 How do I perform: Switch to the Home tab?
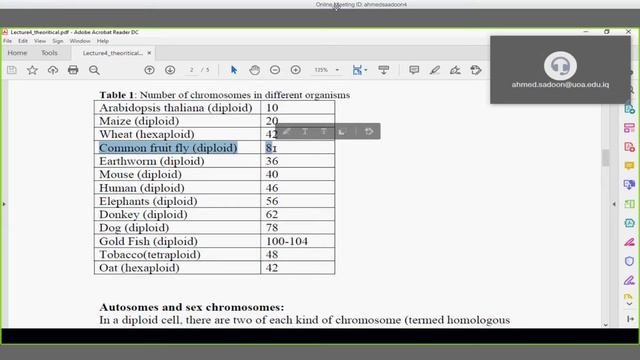point(17,53)
